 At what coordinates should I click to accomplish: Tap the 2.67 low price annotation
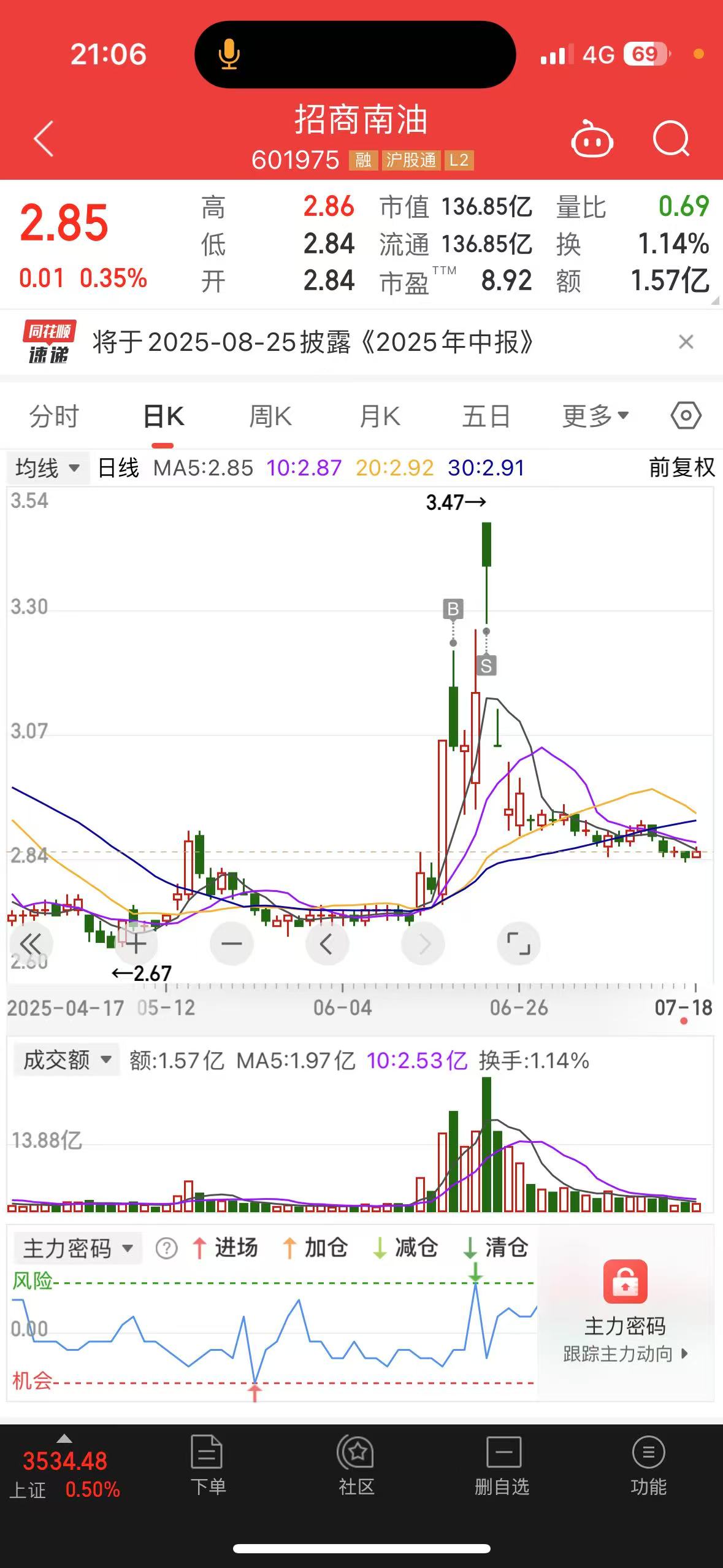coord(142,974)
